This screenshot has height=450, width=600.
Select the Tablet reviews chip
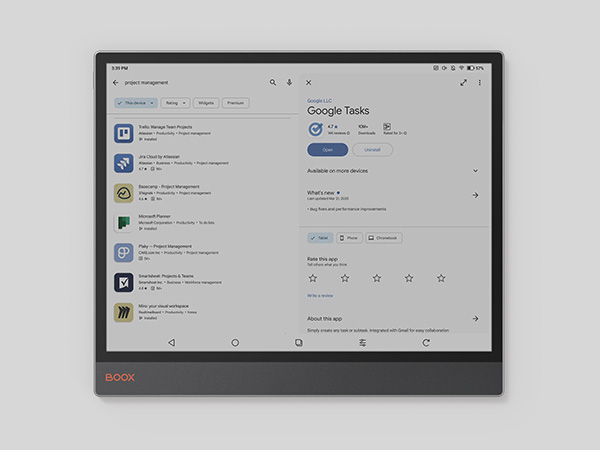(x=320, y=238)
